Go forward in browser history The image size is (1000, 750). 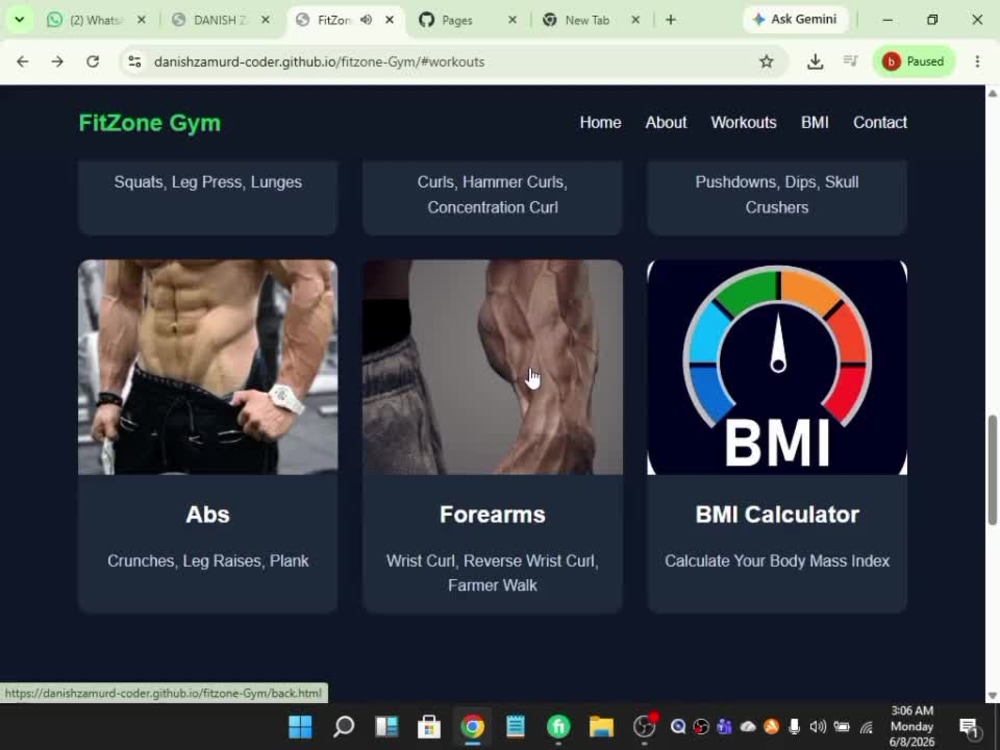coord(57,62)
